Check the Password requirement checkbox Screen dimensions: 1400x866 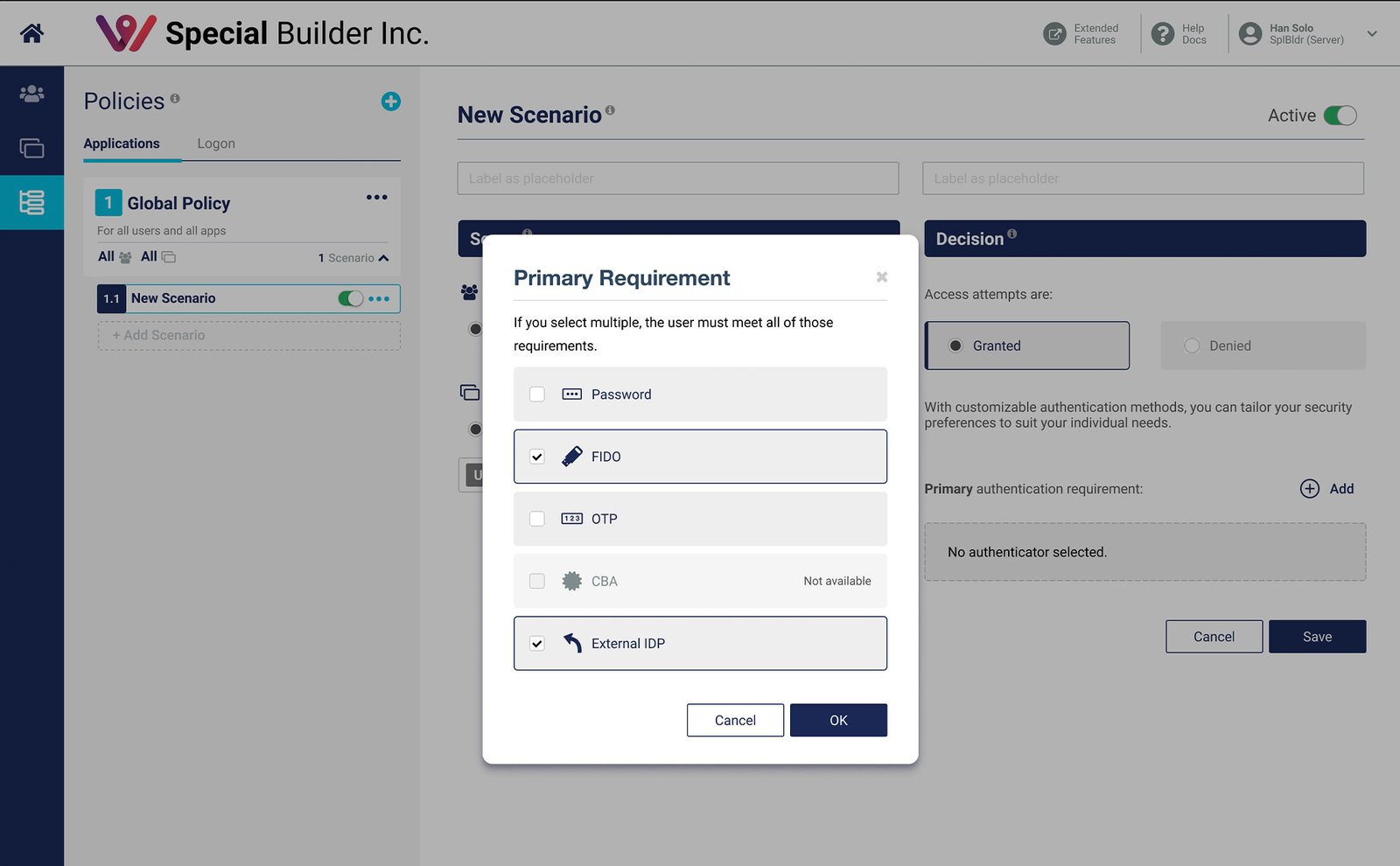click(537, 395)
